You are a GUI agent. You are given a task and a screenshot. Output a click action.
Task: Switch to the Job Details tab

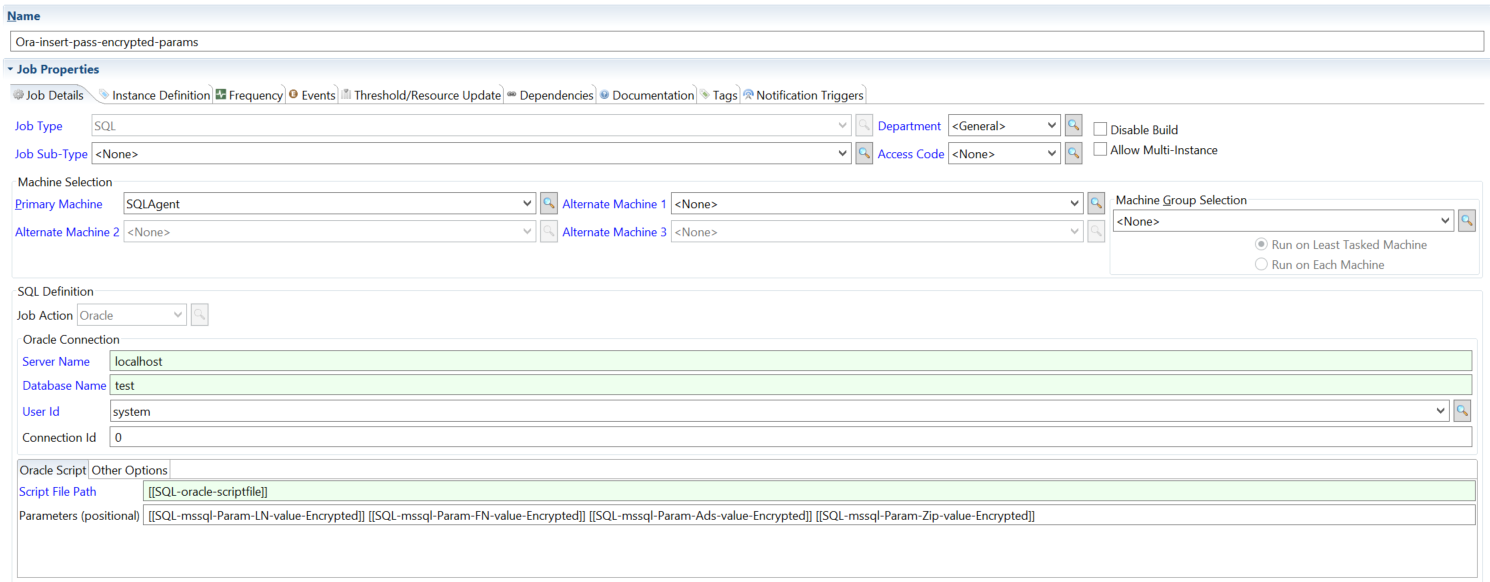coord(48,95)
